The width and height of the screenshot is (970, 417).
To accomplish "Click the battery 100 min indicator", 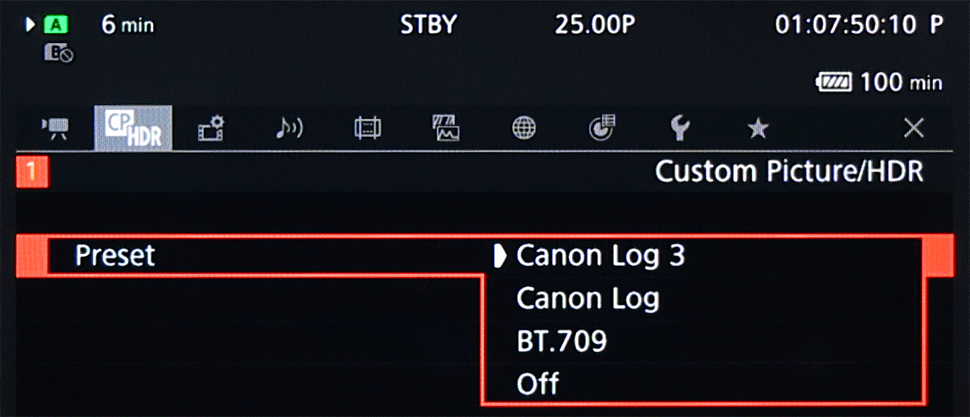I will tap(879, 82).
